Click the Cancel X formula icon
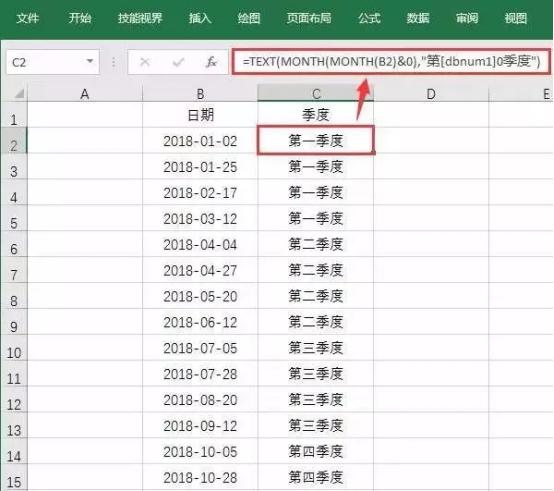 coord(145,62)
